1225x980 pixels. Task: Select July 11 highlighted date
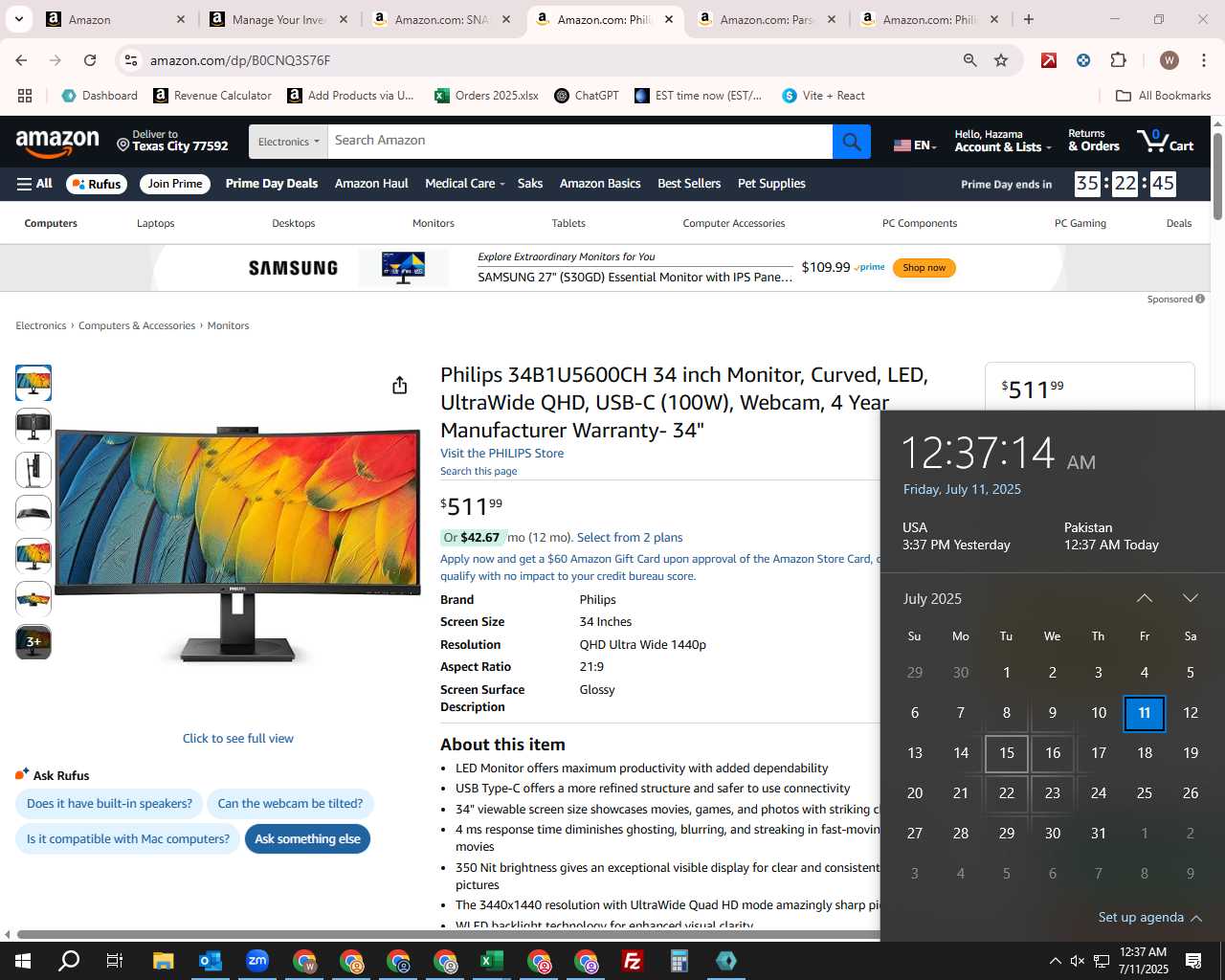(x=1145, y=713)
